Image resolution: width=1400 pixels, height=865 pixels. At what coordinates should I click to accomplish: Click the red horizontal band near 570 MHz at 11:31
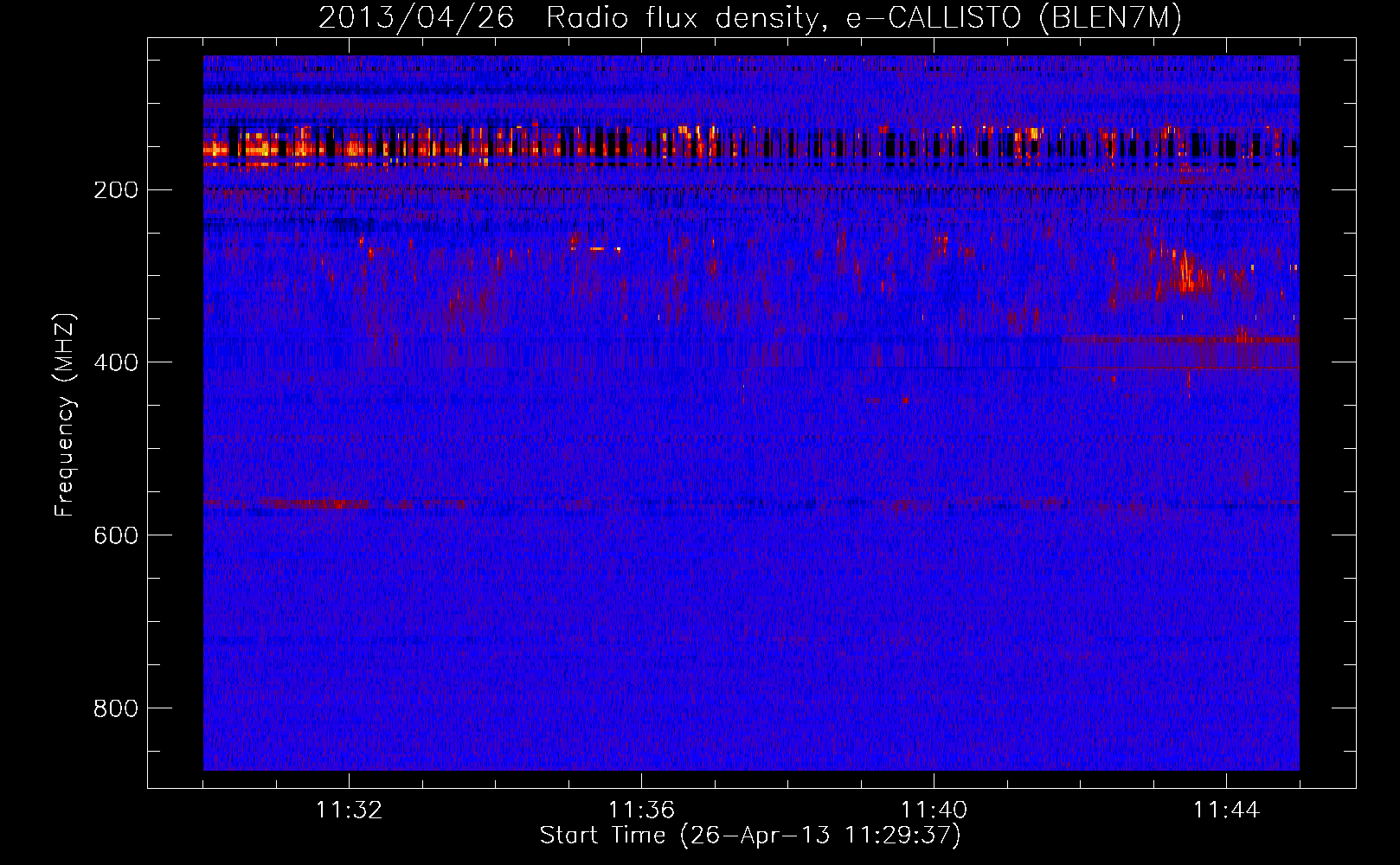[x=316, y=503]
